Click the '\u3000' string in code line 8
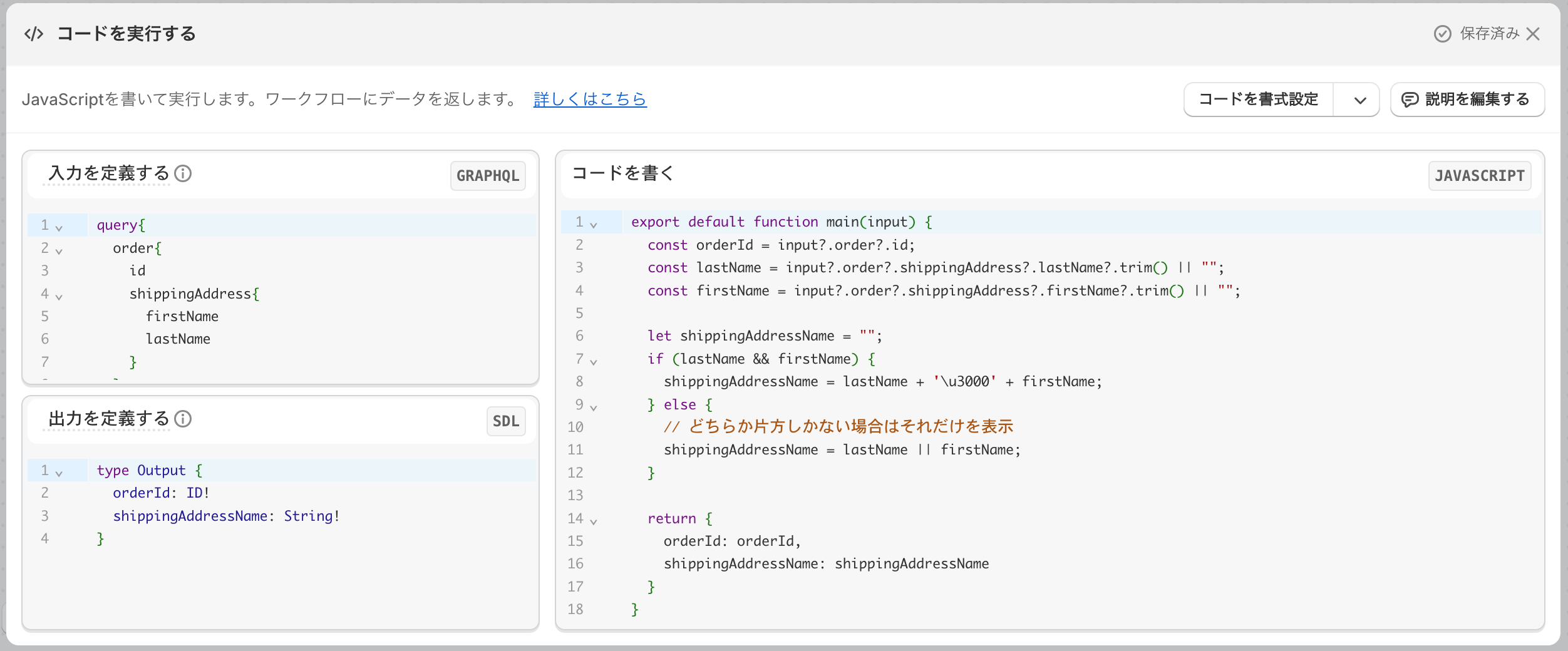 964,381
